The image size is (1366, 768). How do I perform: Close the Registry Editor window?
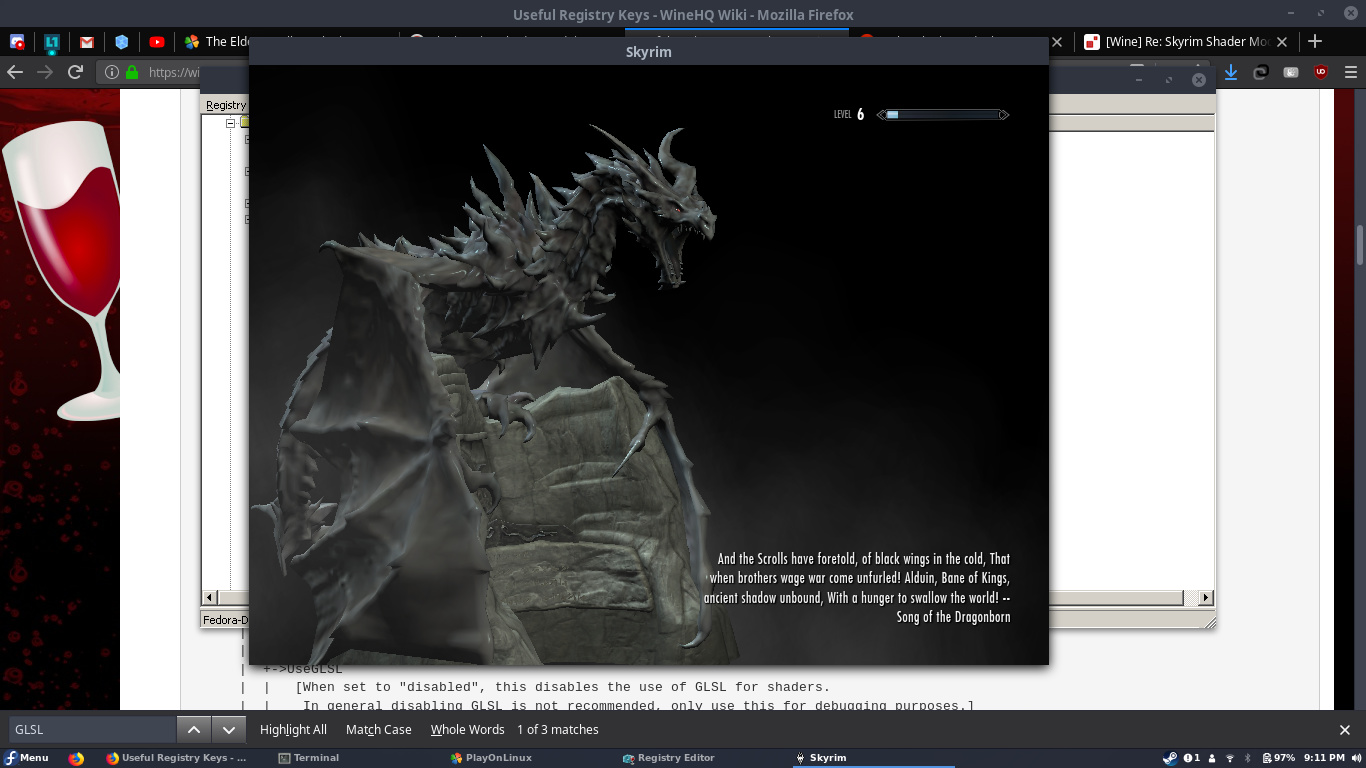(x=1199, y=80)
